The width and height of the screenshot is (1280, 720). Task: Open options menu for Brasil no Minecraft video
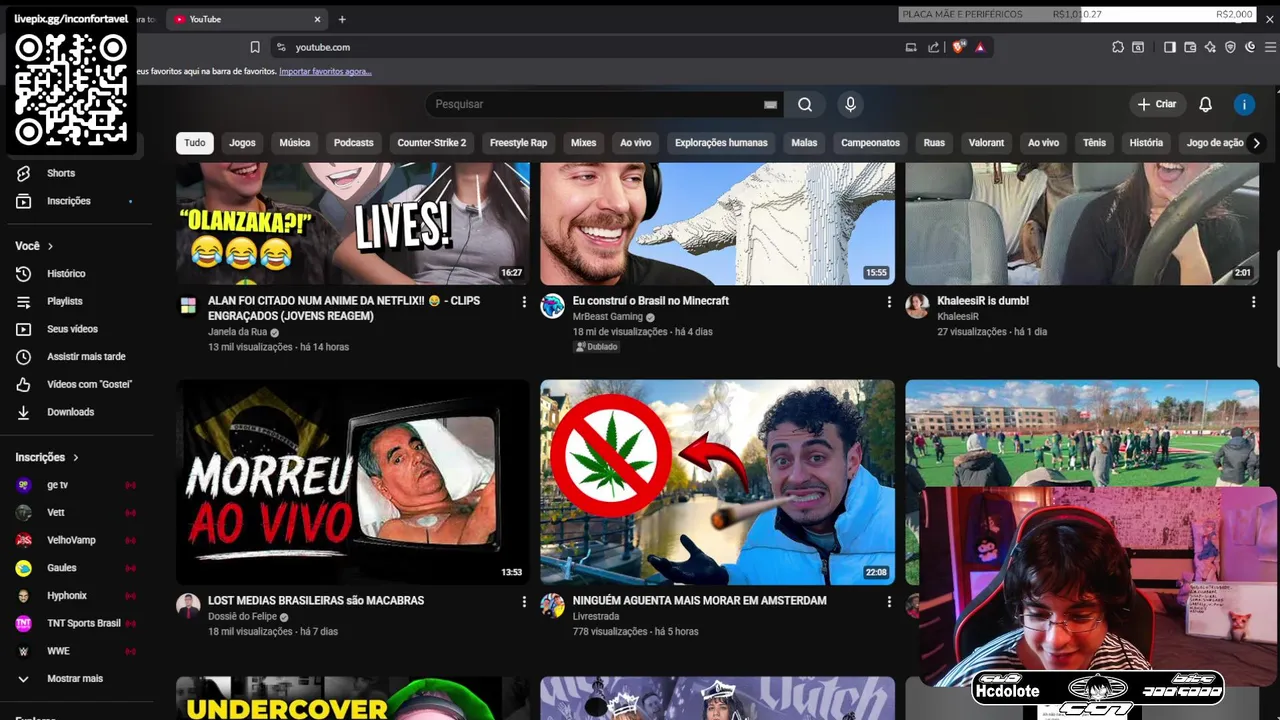point(889,301)
